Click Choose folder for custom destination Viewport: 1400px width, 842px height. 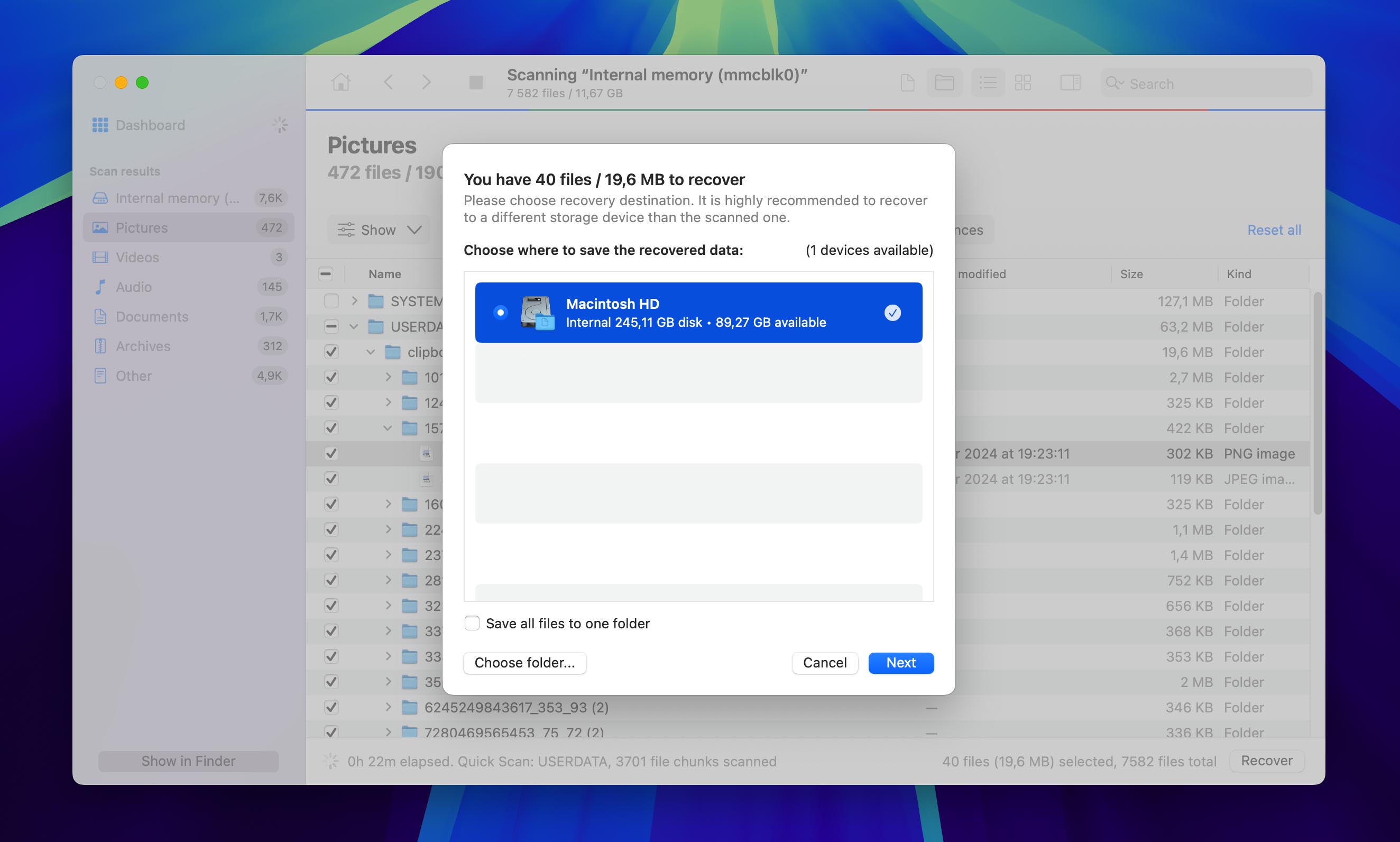click(x=525, y=662)
